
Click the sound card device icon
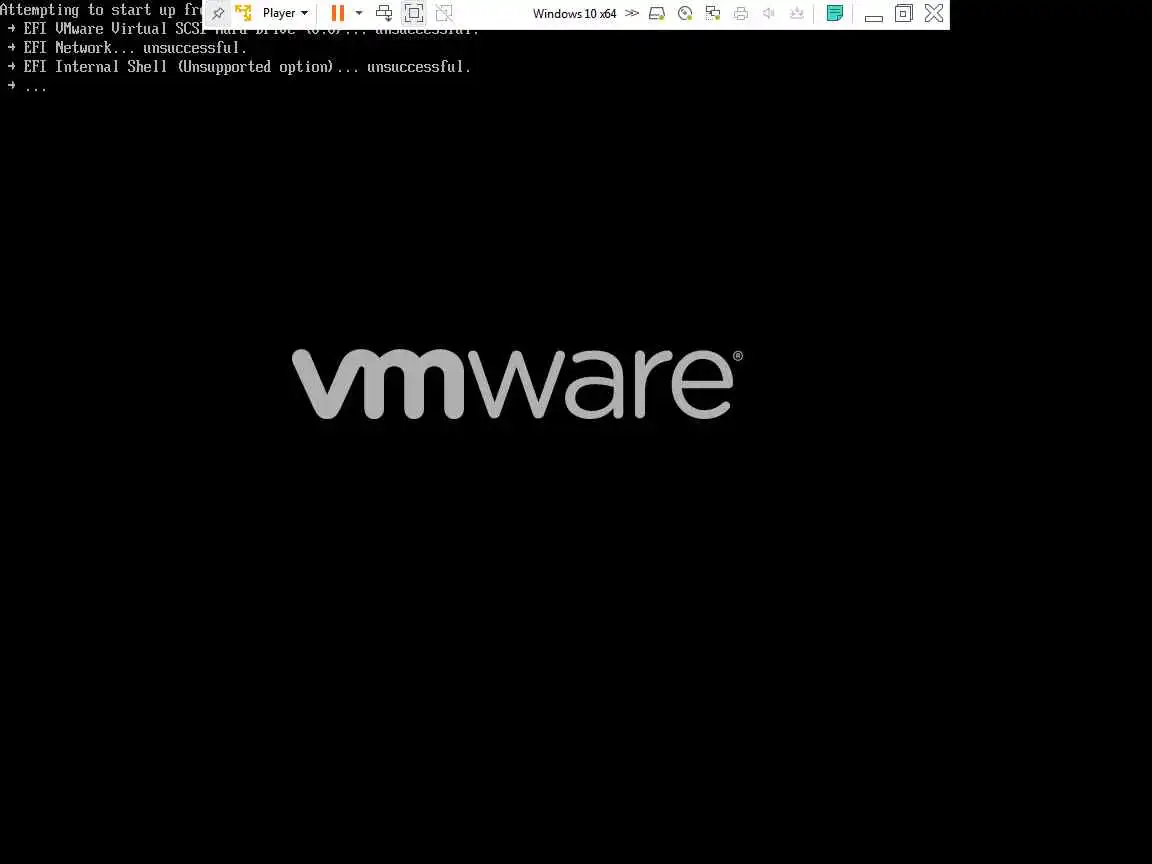pyautogui.click(x=768, y=13)
